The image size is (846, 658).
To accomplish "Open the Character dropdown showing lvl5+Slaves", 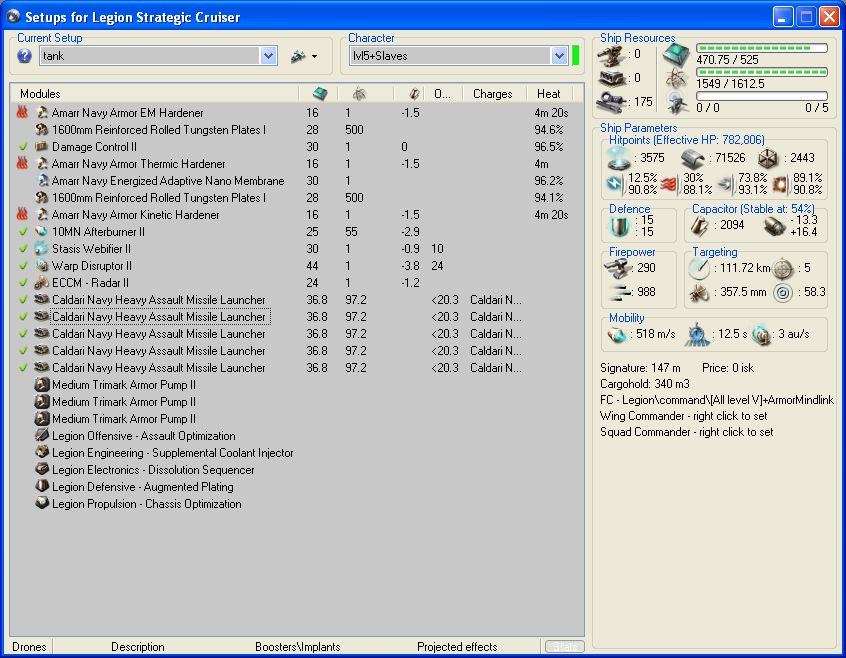I will pyautogui.click(x=559, y=56).
